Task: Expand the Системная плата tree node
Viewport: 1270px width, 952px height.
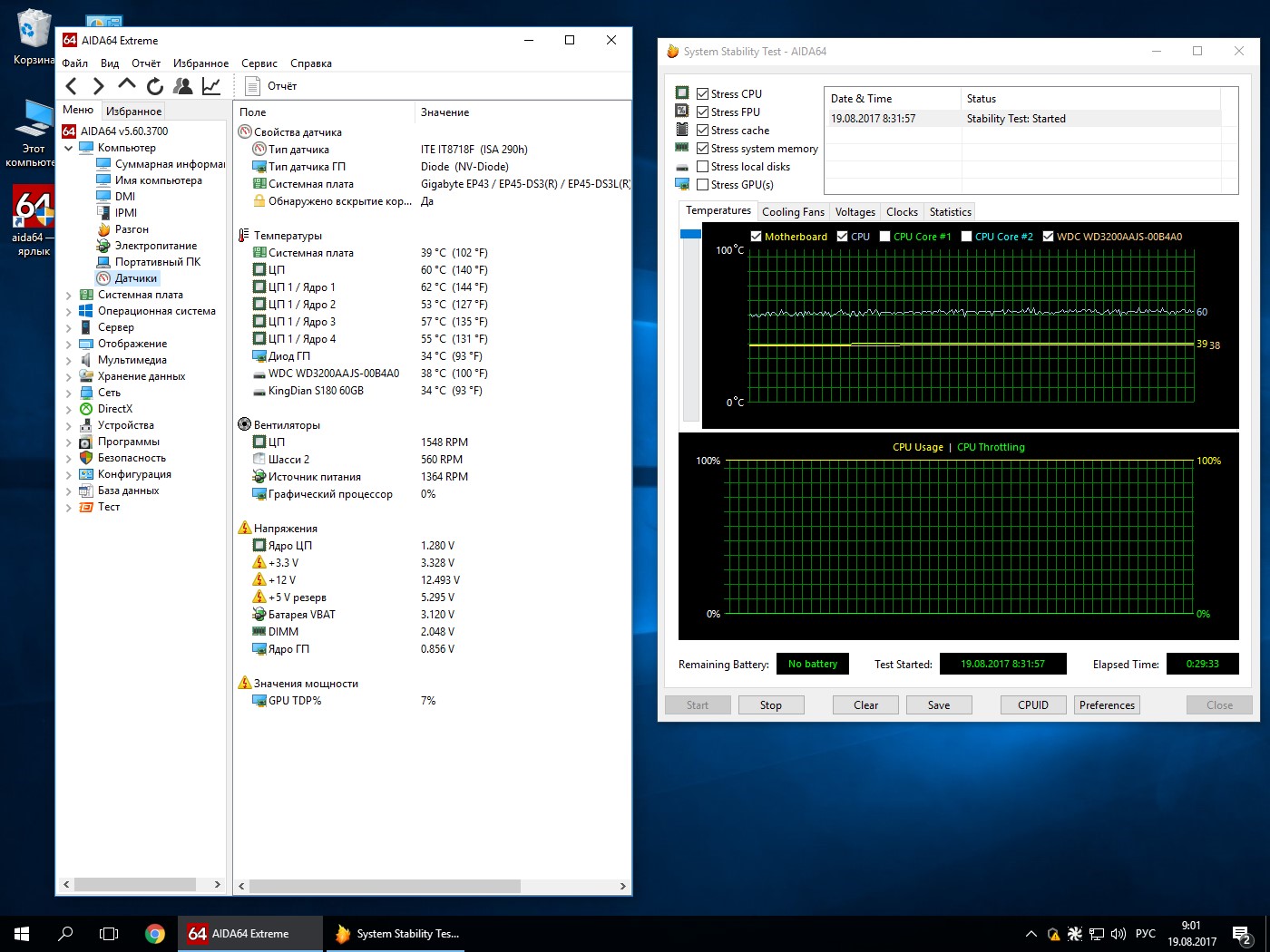Action: [x=69, y=295]
